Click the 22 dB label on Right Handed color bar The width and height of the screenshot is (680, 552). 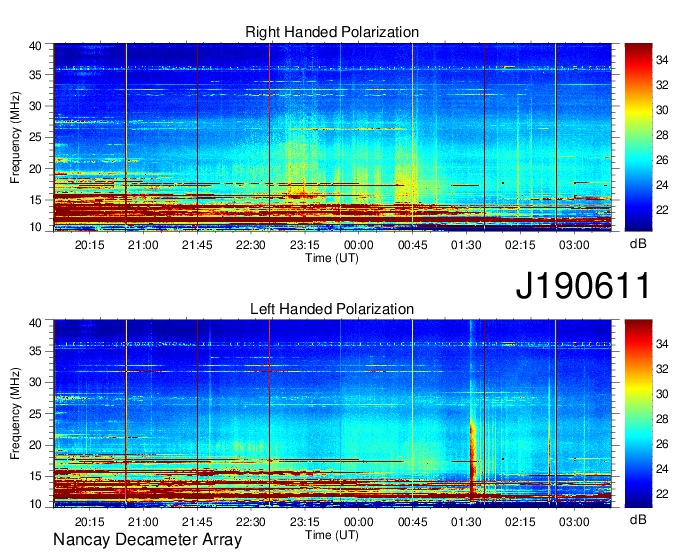662,210
